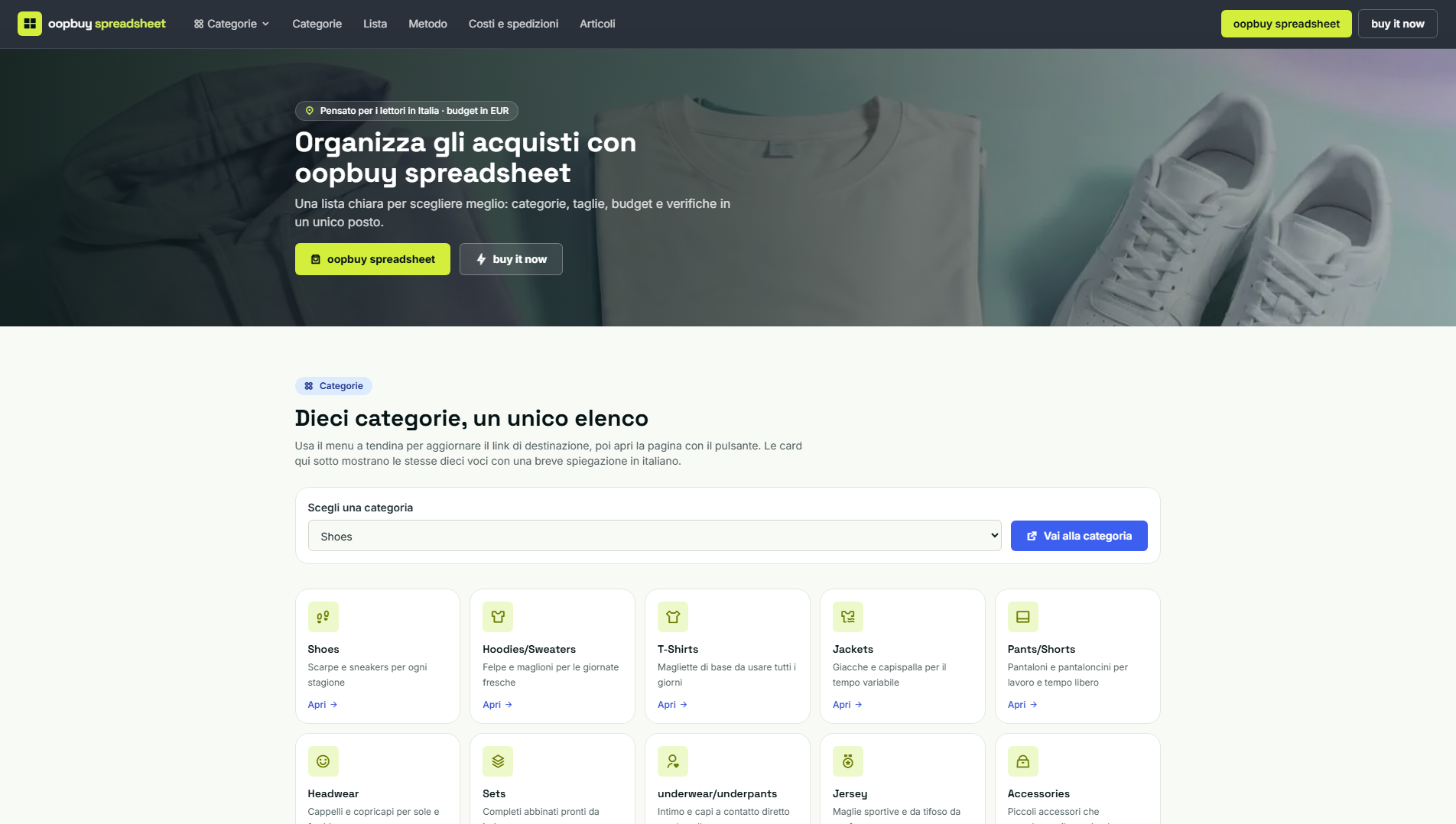Click the Headwear card smiley icon
The height and width of the screenshot is (824, 1456).
click(323, 761)
